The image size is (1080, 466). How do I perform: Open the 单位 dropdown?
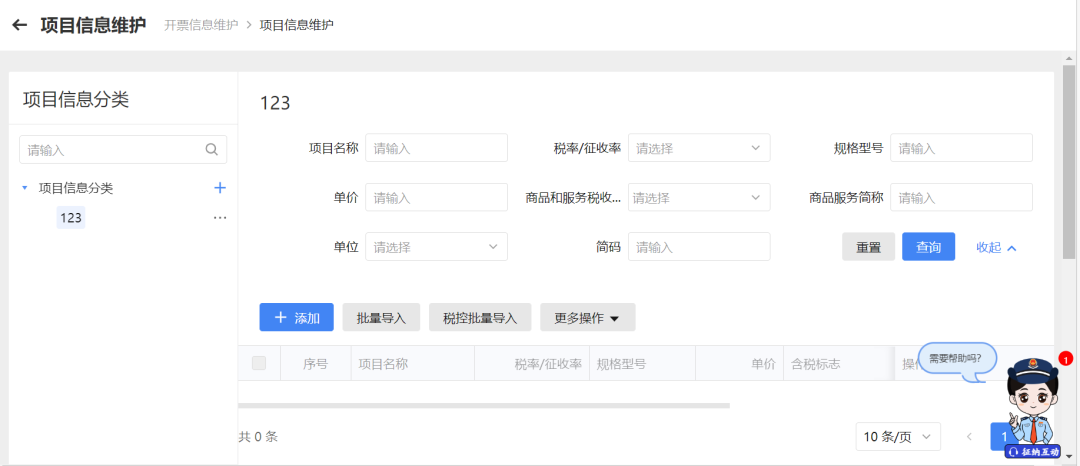click(x=436, y=247)
